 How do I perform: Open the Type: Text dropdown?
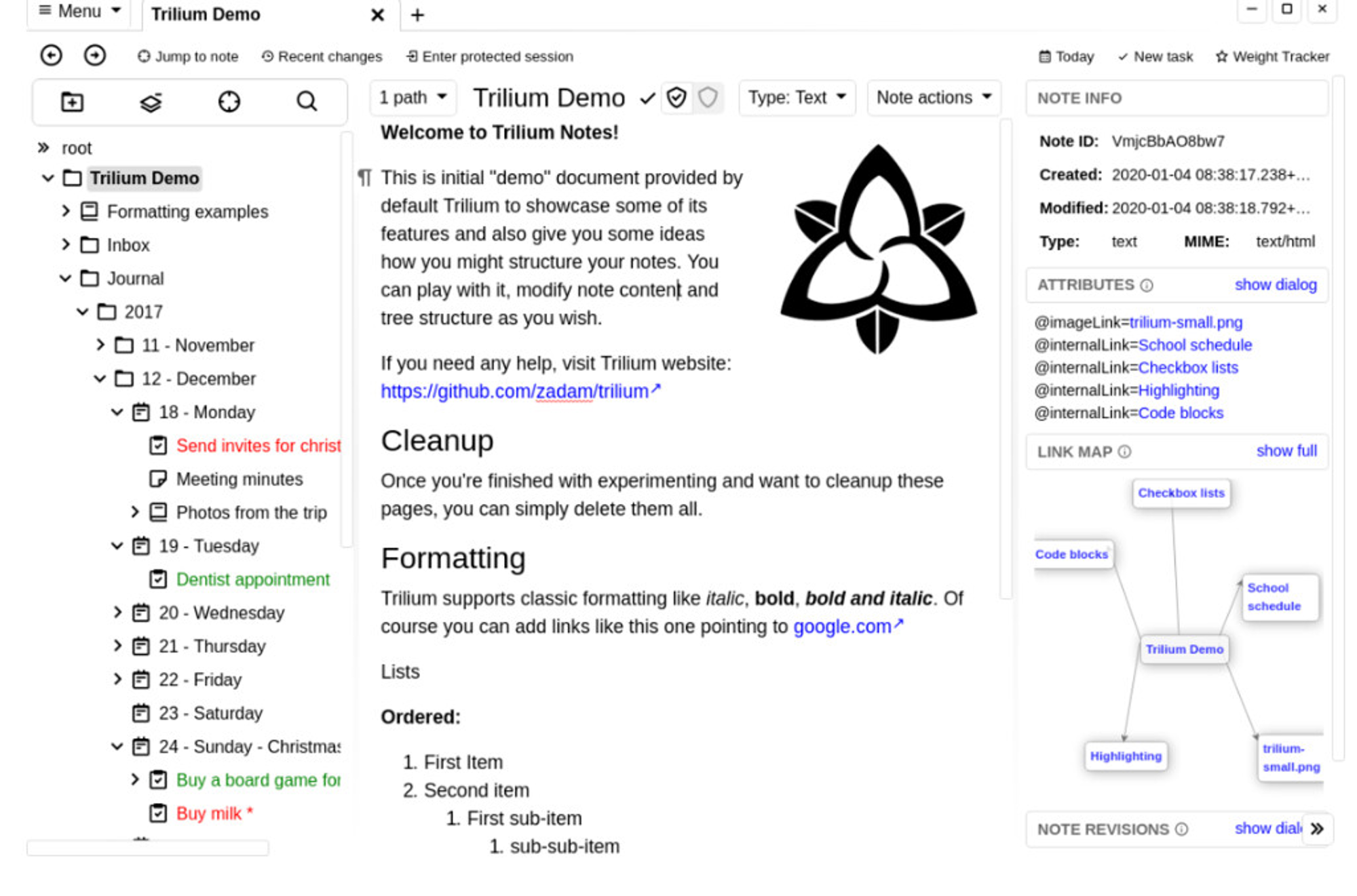point(797,98)
